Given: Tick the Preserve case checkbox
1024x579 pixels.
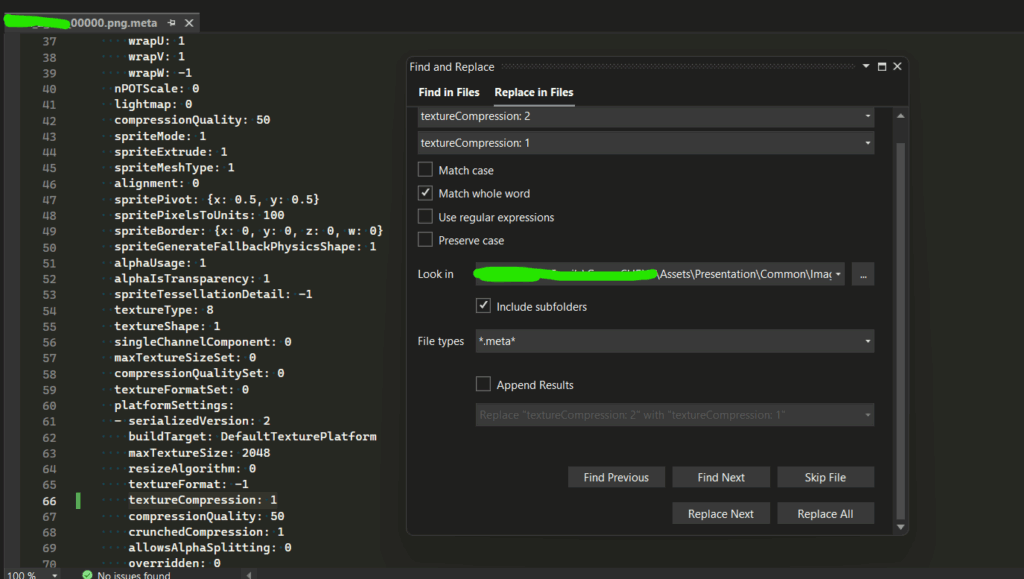Looking at the screenshot, I should click(x=425, y=240).
